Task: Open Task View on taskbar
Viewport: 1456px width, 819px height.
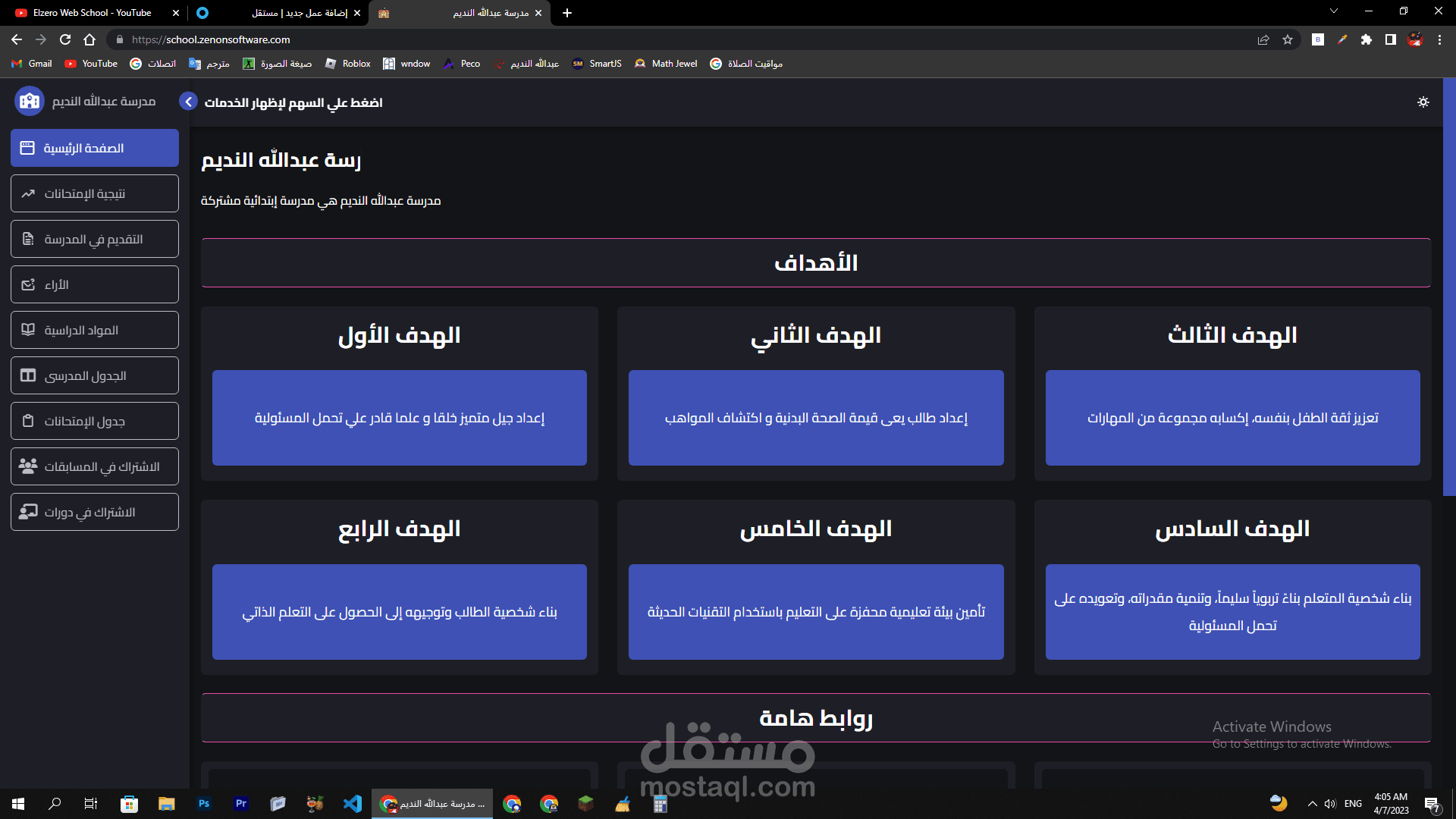Action: click(x=91, y=804)
